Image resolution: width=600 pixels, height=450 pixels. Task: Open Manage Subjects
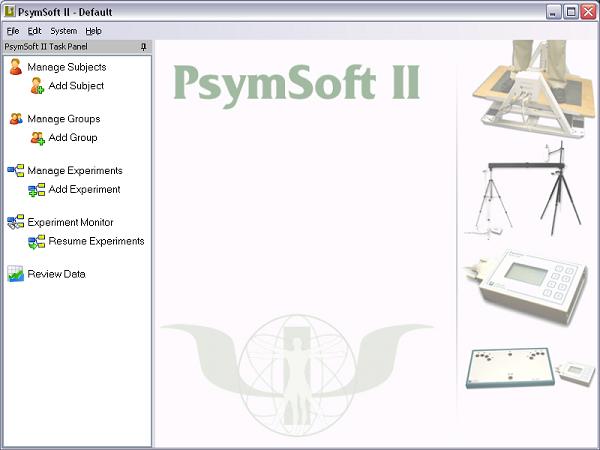click(x=67, y=67)
